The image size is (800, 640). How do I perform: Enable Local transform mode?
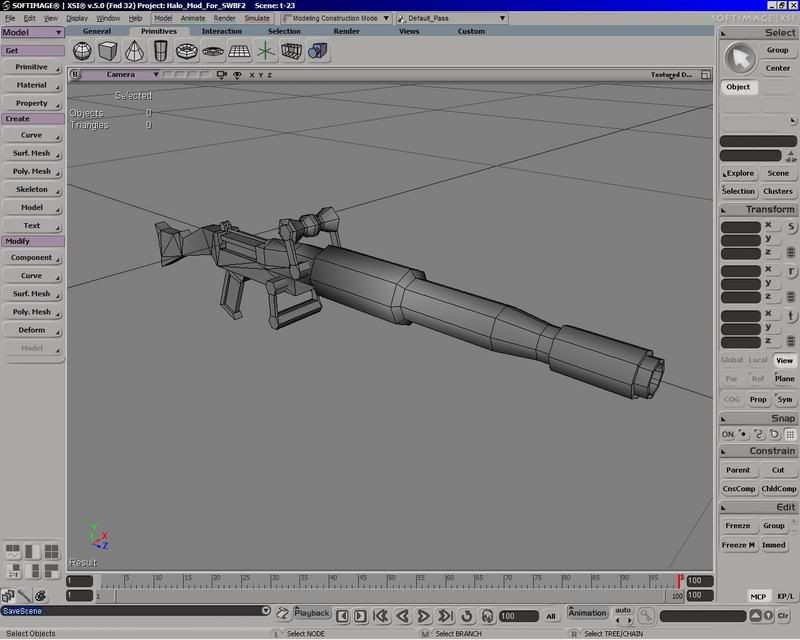[x=758, y=360]
